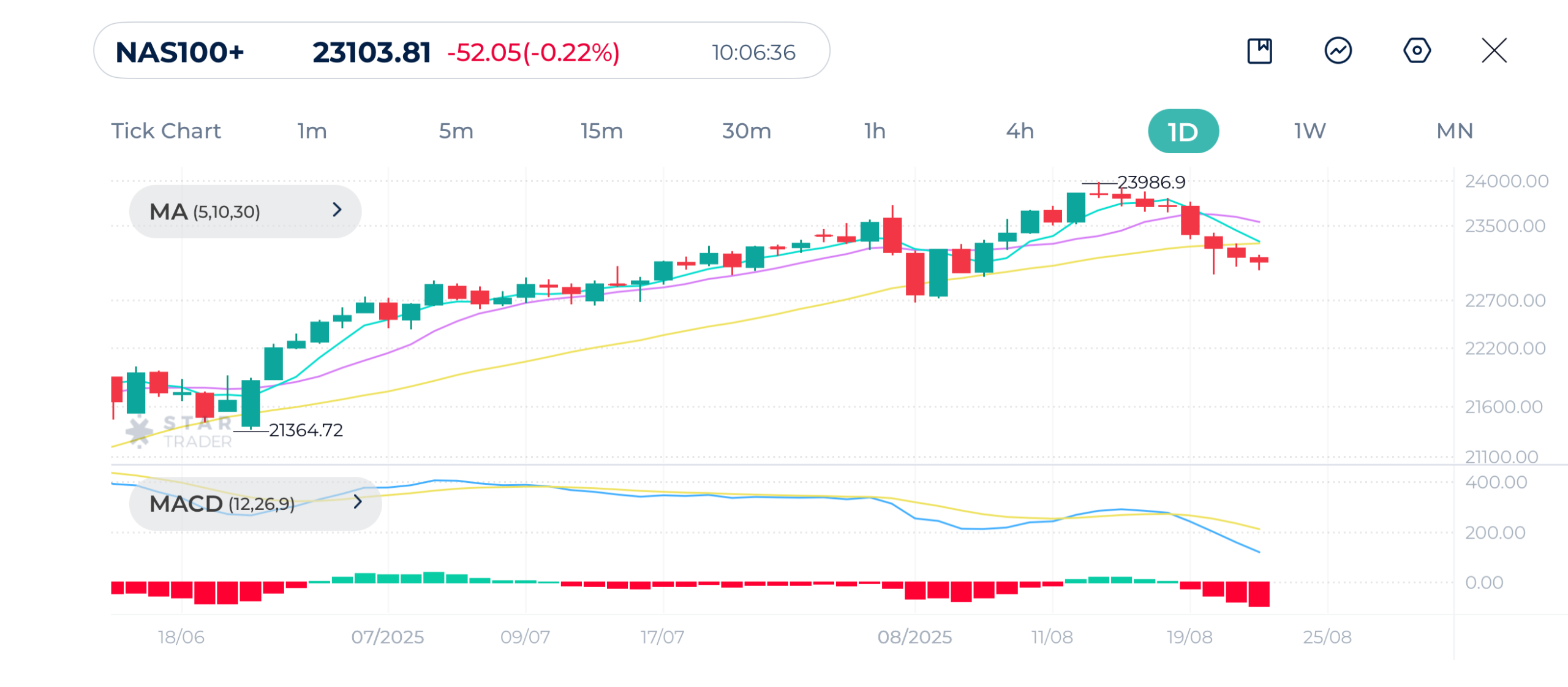Switch to the Tick Chart tab

[165, 131]
